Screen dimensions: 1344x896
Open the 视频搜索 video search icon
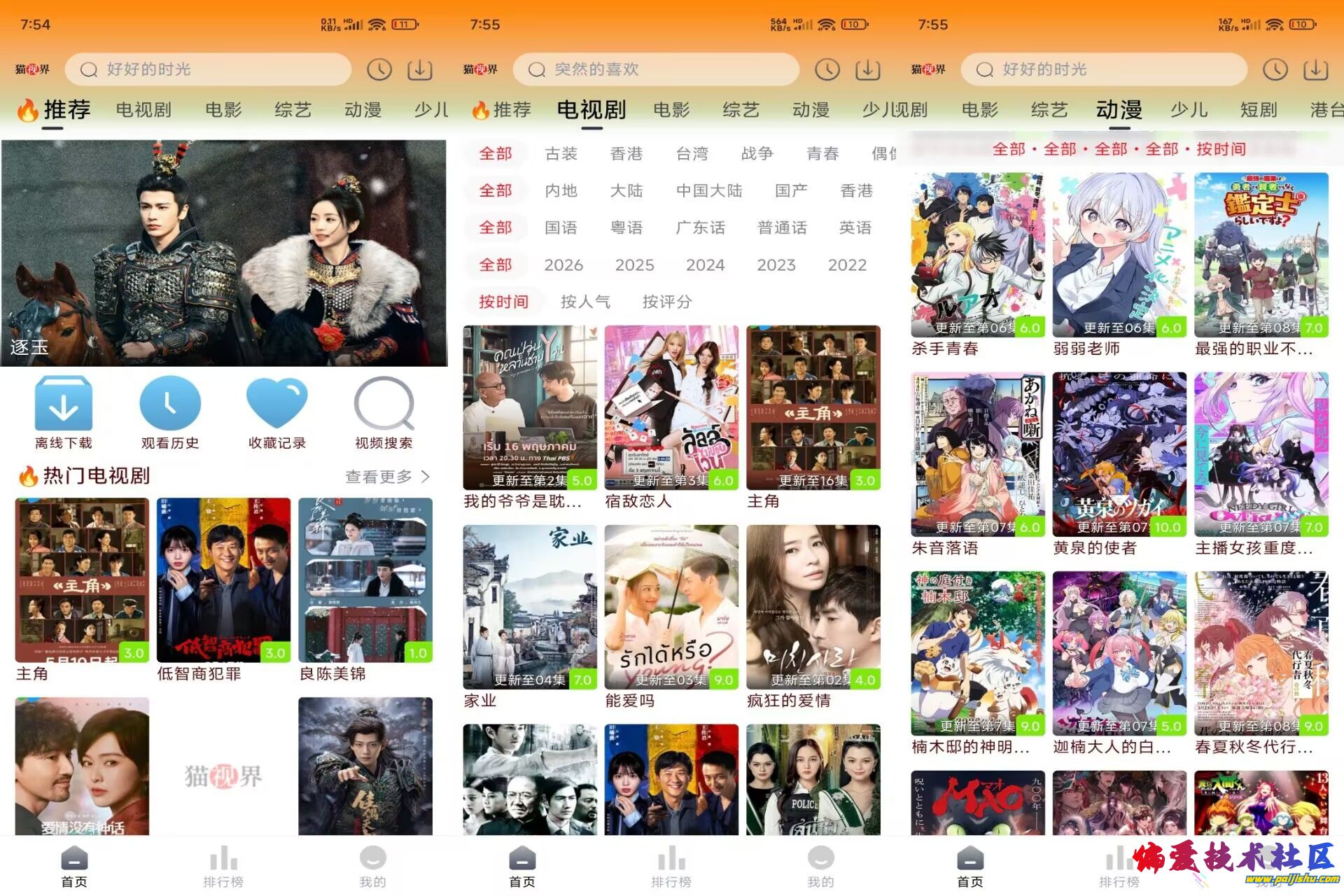click(x=384, y=404)
